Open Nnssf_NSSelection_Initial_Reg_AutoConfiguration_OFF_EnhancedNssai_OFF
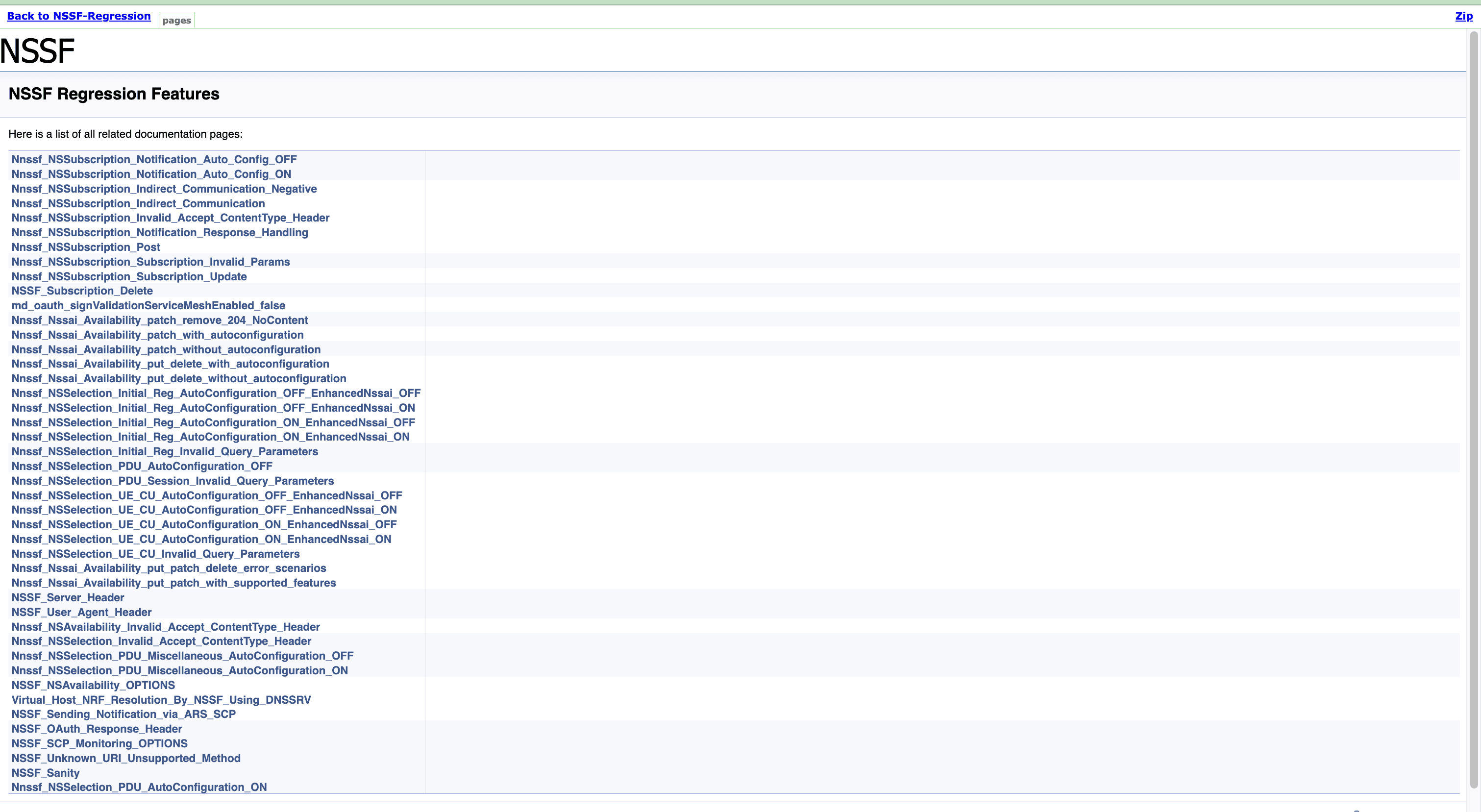The width and height of the screenshot is (1481, 812). pyautogui.click(x=216, y=394)
